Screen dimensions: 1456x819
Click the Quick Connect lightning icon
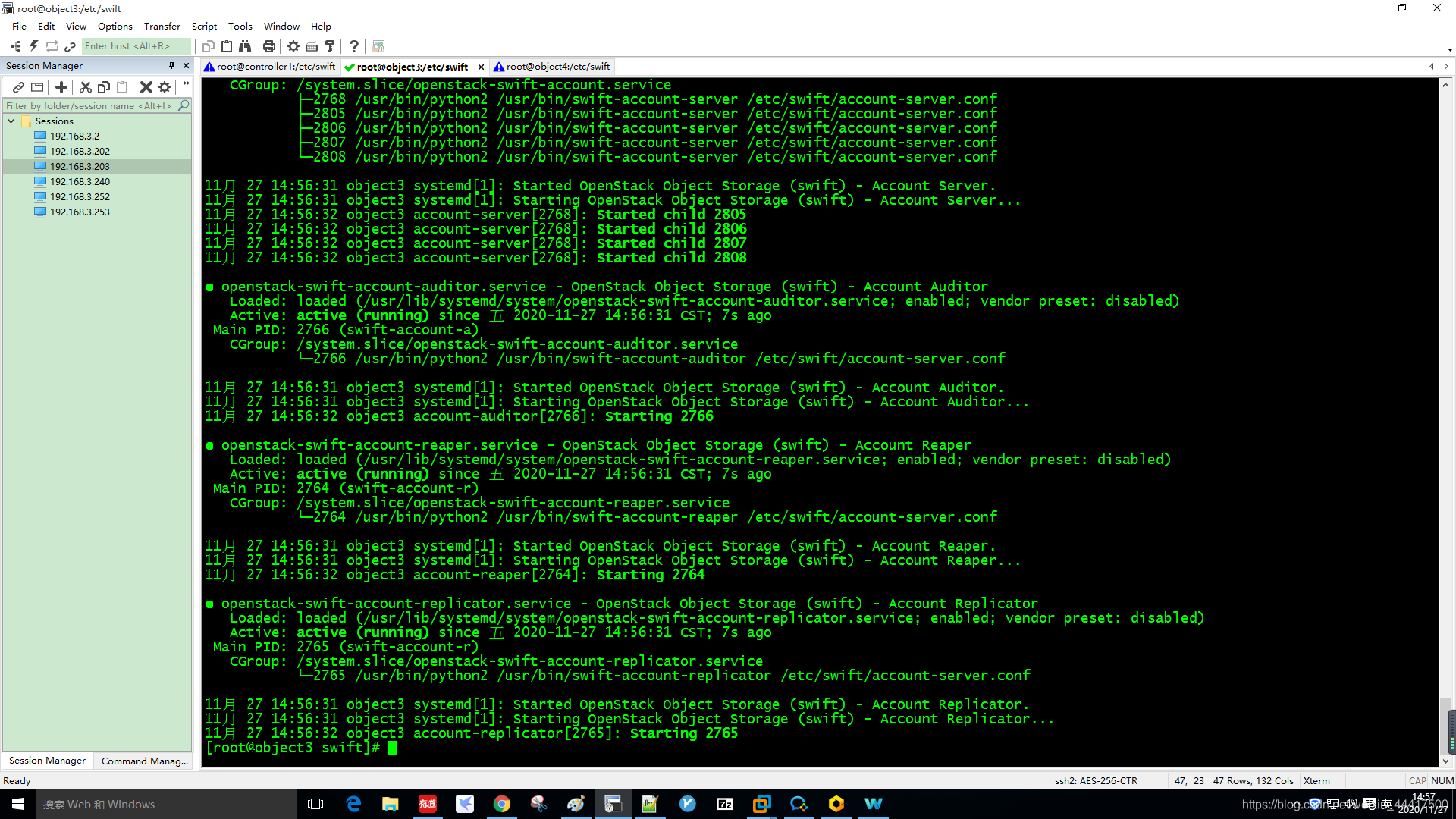[34, 46]
